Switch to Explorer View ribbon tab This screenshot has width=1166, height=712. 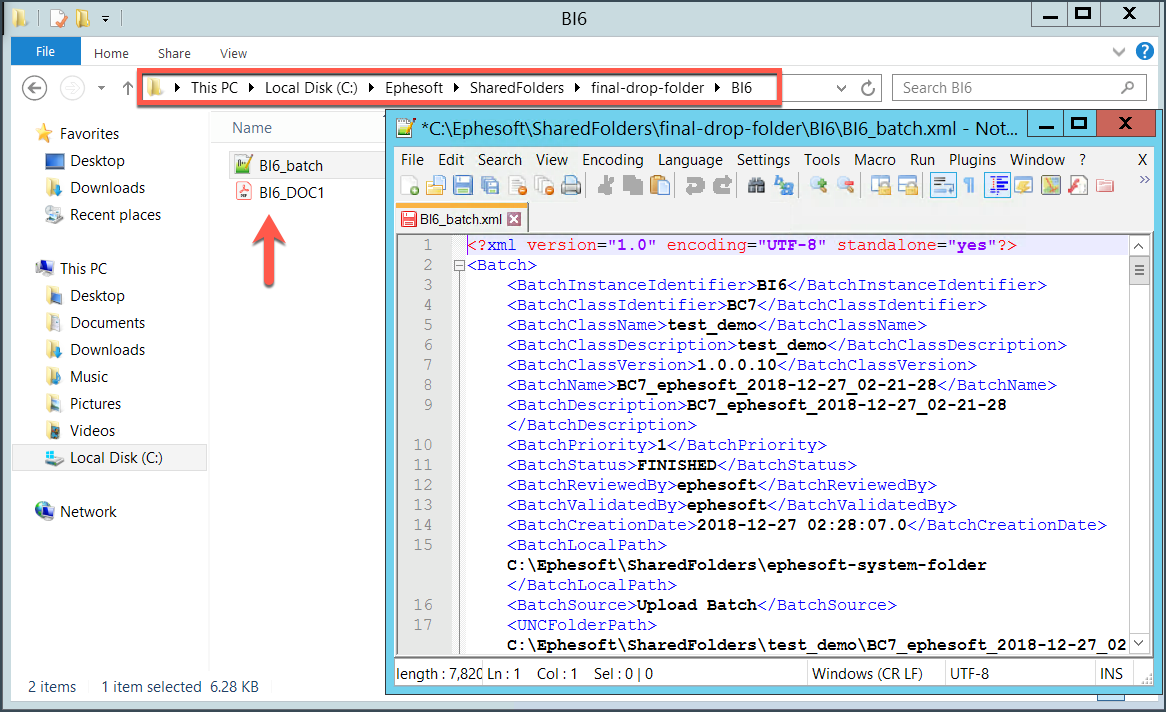pos(233,54)
